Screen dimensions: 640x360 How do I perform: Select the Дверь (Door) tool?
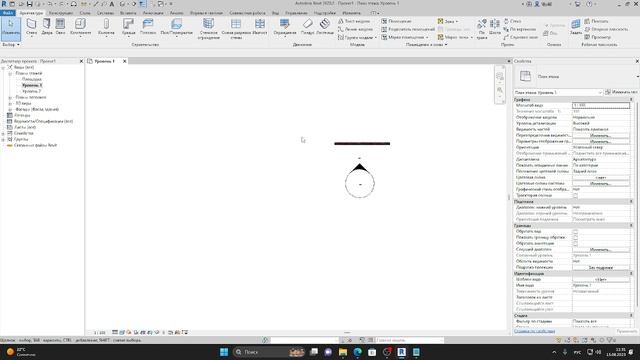coord(47,27)
